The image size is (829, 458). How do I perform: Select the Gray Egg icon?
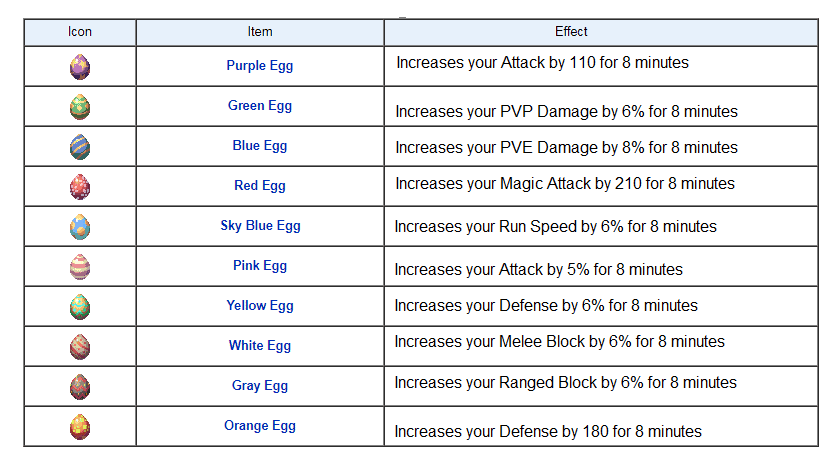pos(80,387)
